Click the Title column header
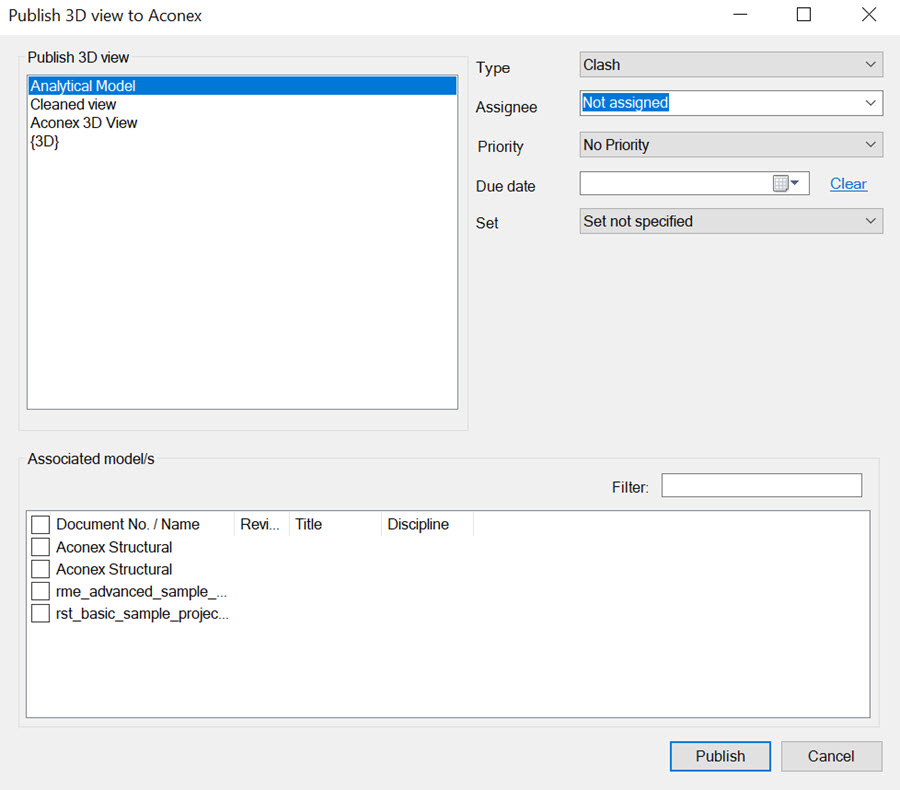The image size is (900, 790). pyautogui.click(x=335, y=524)
